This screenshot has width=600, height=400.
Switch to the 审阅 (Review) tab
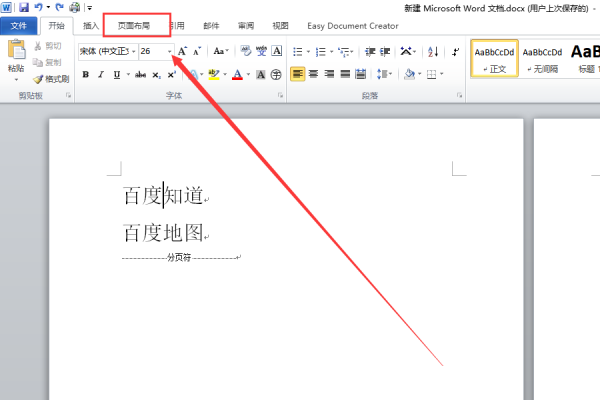[246, 26]
